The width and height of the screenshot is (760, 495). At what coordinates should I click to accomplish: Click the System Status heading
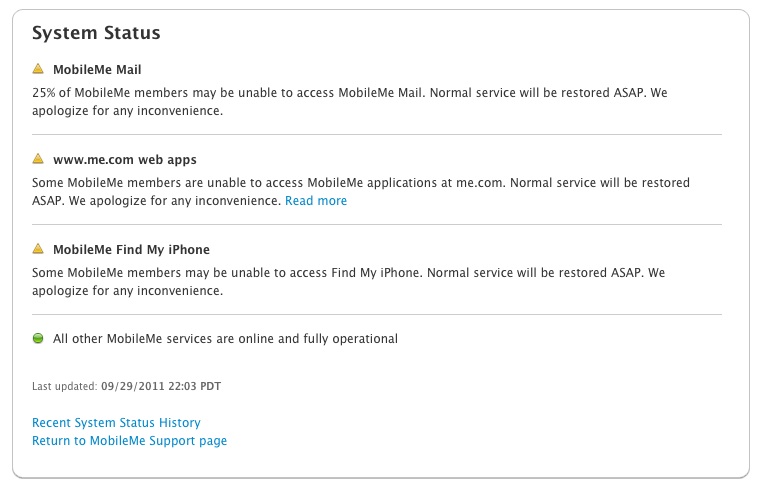tap(96, 33)
